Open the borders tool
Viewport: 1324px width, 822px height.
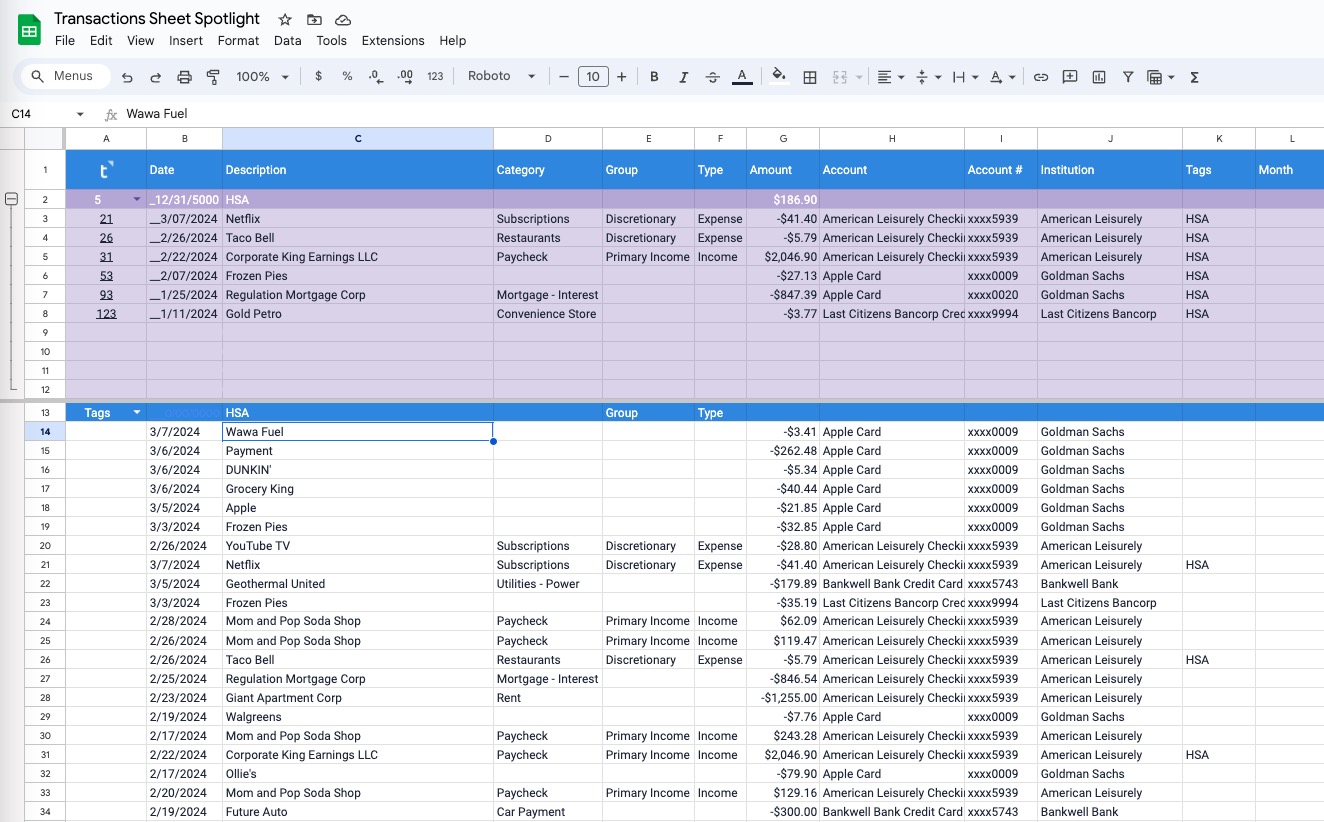pyautogui.click(x=810, y=77)
